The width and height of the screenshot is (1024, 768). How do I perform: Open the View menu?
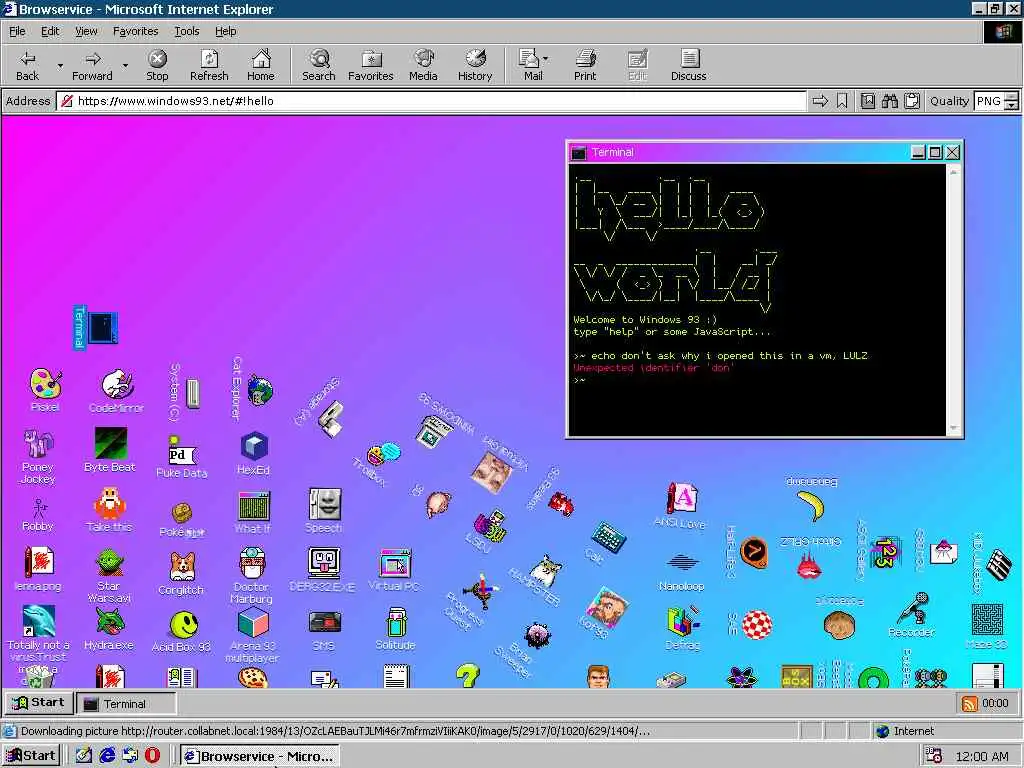click(86, 31)
